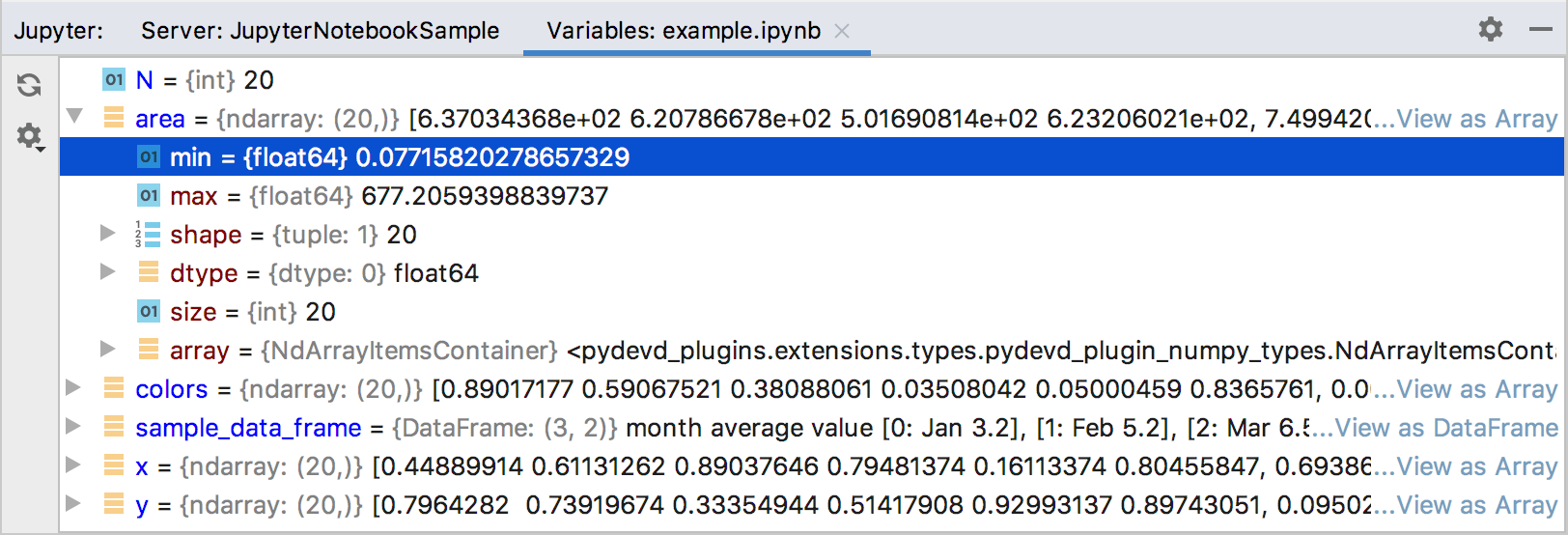Close the Variables: example.ipynb tab
Screen dimensions: 1568x535
click(842, 31)
